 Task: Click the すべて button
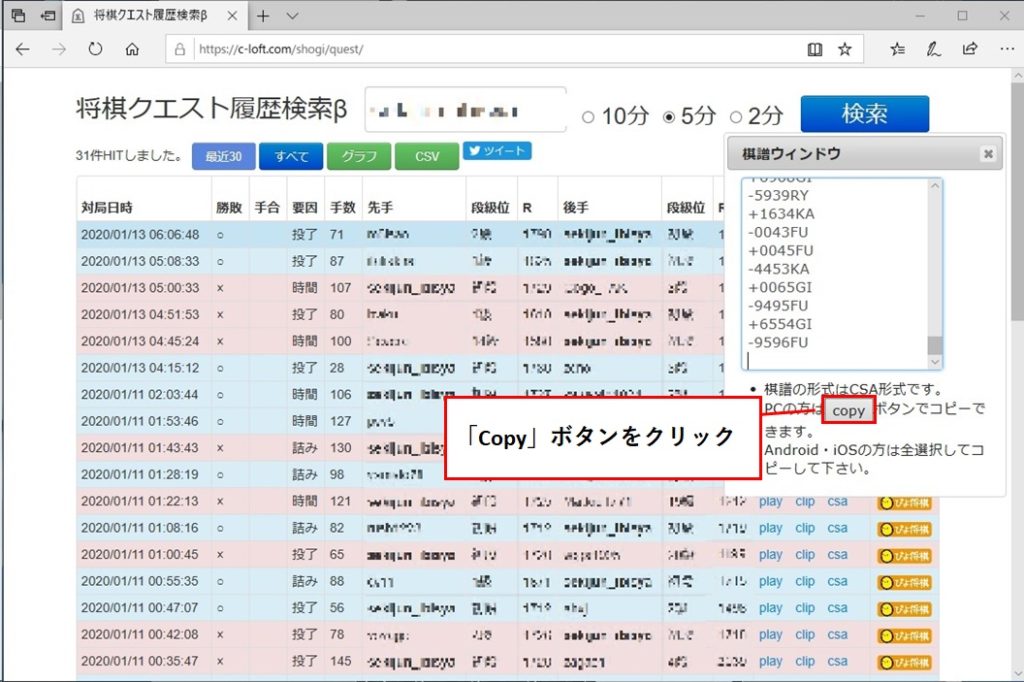[x=291, y=157]
